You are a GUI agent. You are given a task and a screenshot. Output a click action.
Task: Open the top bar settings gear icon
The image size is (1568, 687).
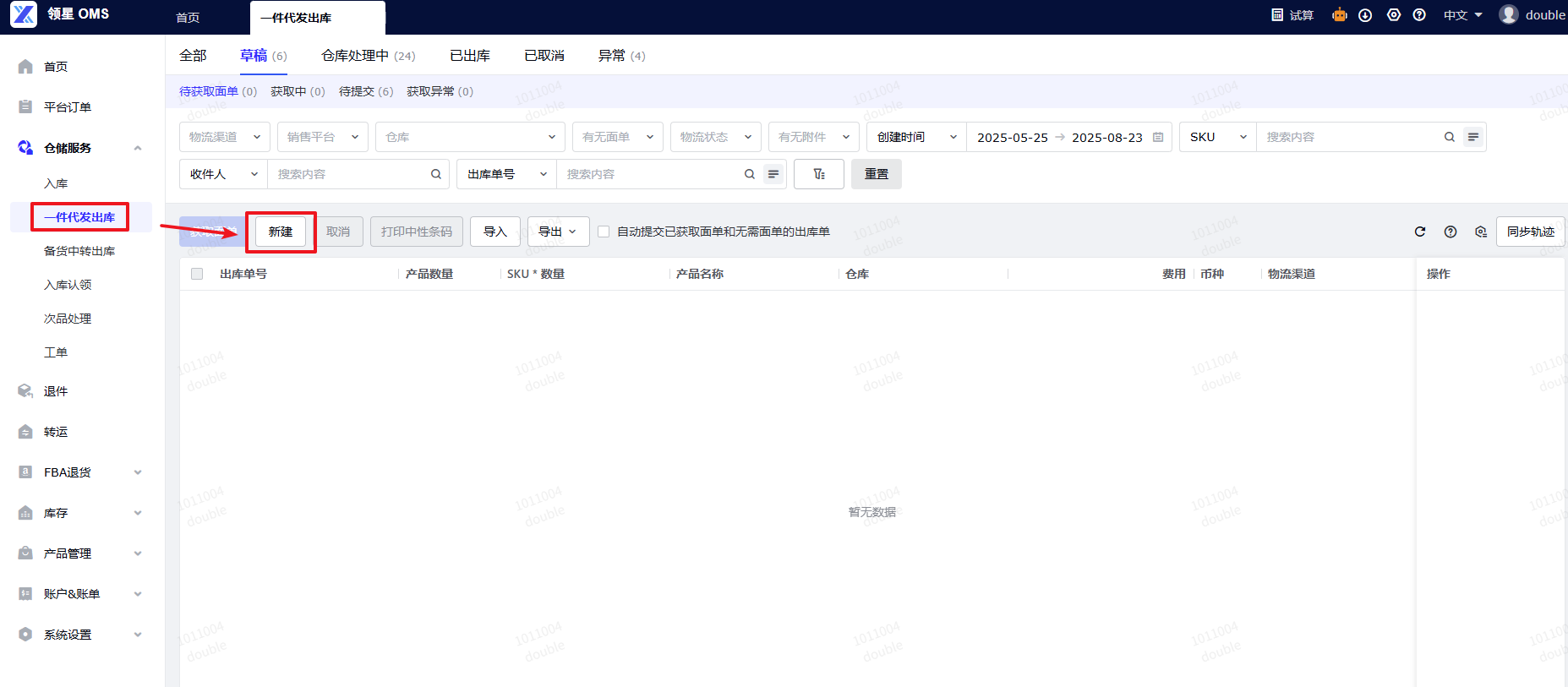click(1394, 15)
